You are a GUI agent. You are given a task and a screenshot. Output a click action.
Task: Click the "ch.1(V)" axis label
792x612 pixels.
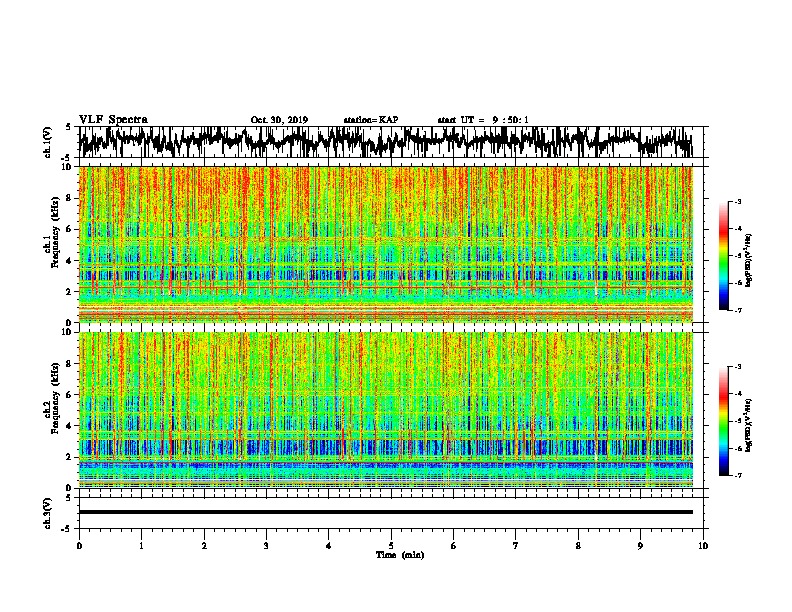tap(48, 143)
